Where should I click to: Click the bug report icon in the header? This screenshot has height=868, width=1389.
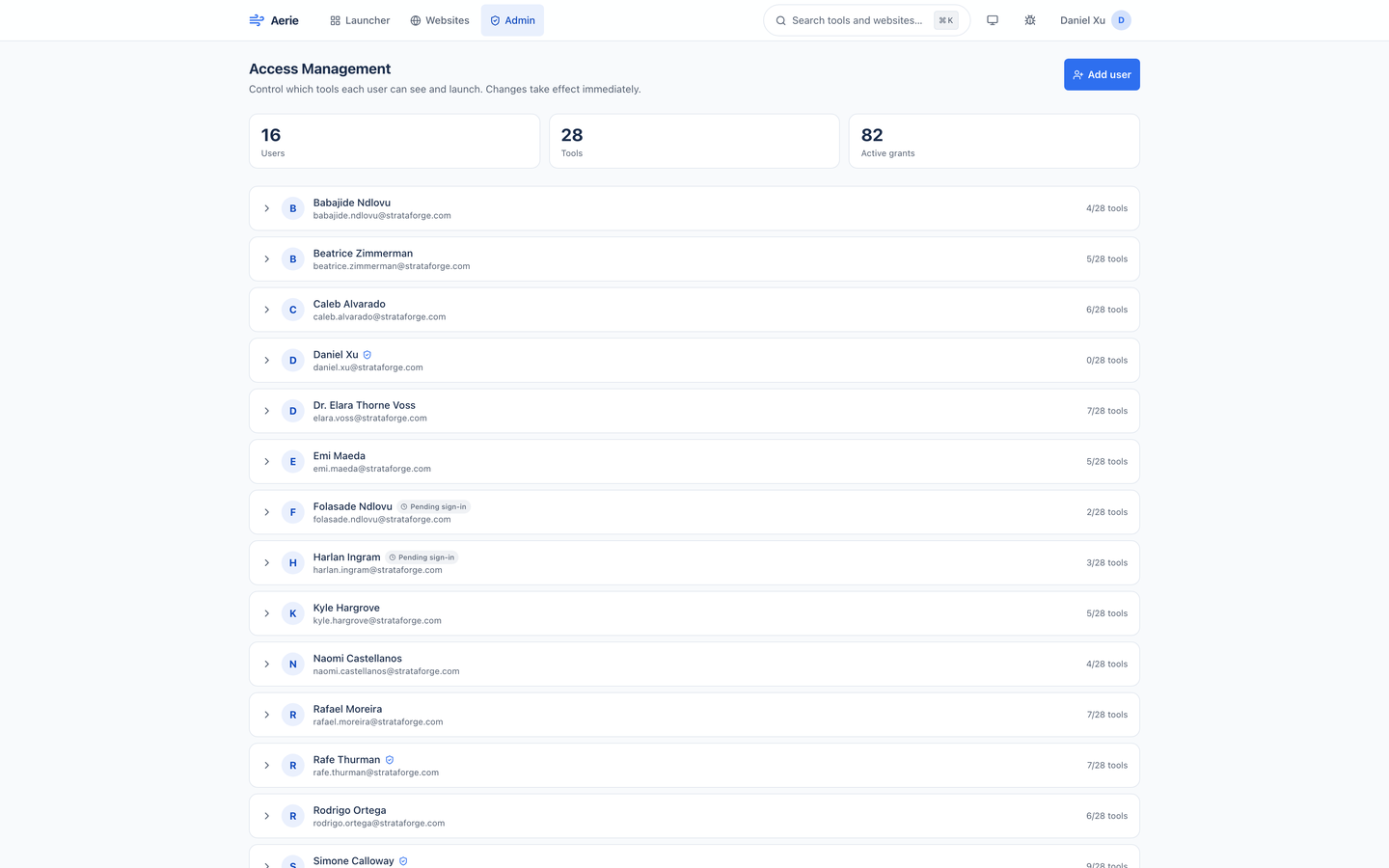click(1030, 20)
